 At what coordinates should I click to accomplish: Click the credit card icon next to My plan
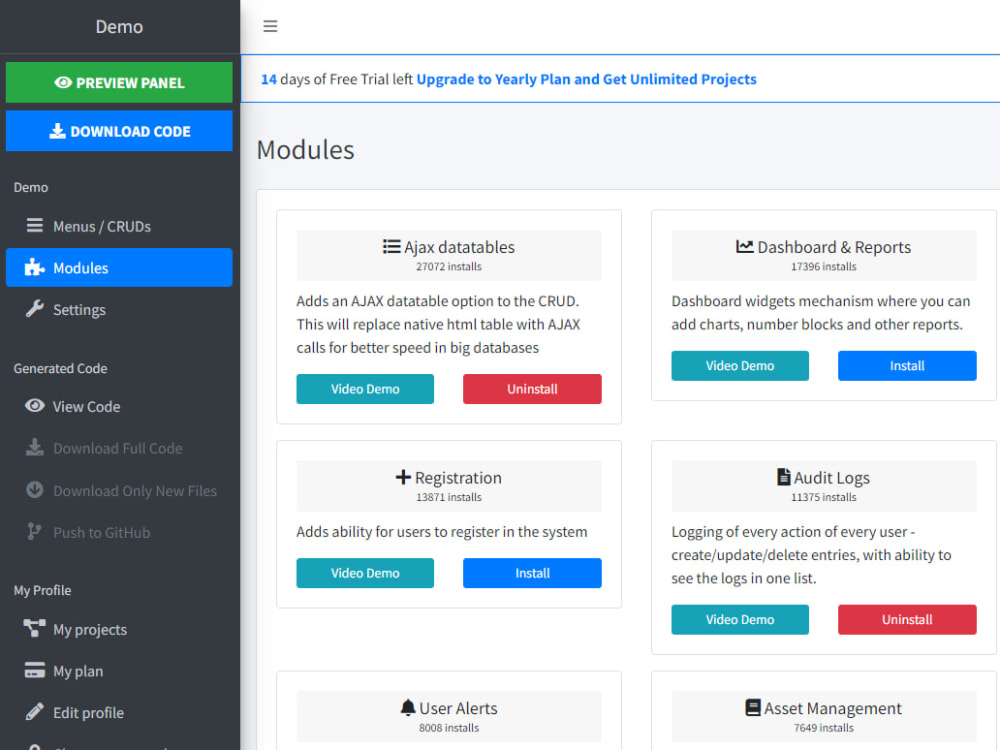pos(34,670)
